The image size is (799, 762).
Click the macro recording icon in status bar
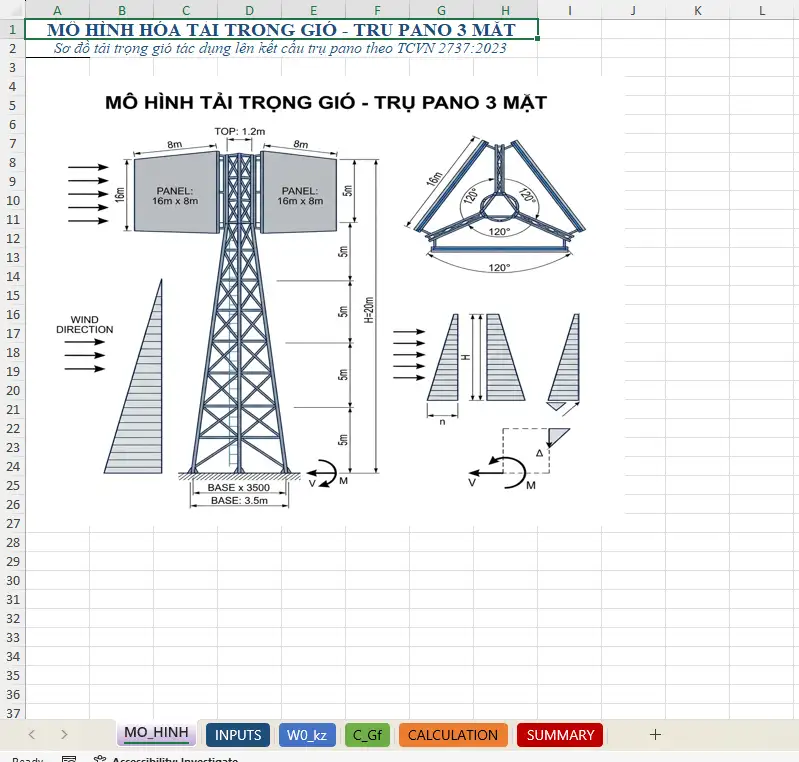69,759
